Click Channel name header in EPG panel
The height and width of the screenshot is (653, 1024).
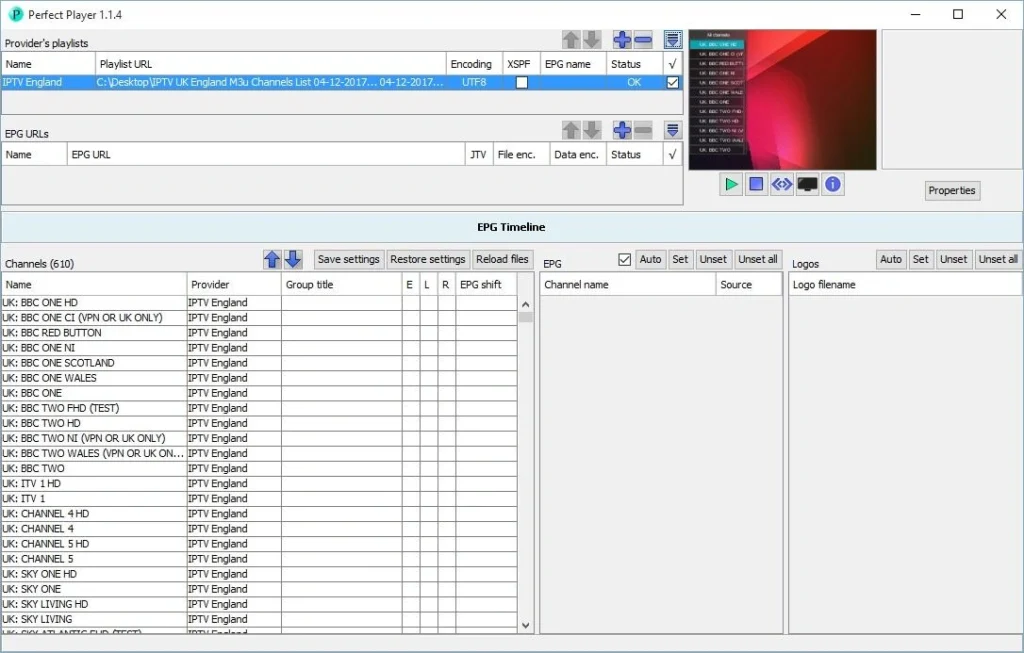click(628, 285)
